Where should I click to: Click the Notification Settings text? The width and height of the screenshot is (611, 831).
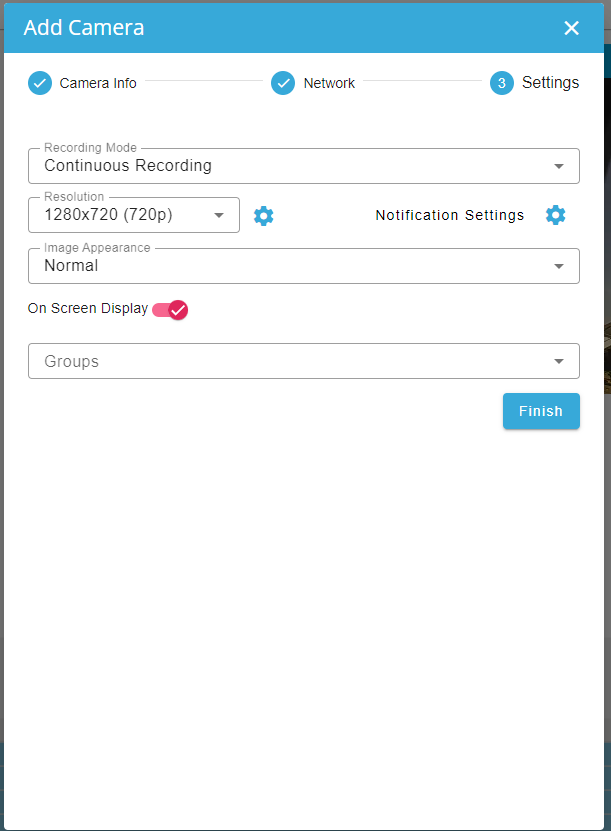(x=450, y=215)
